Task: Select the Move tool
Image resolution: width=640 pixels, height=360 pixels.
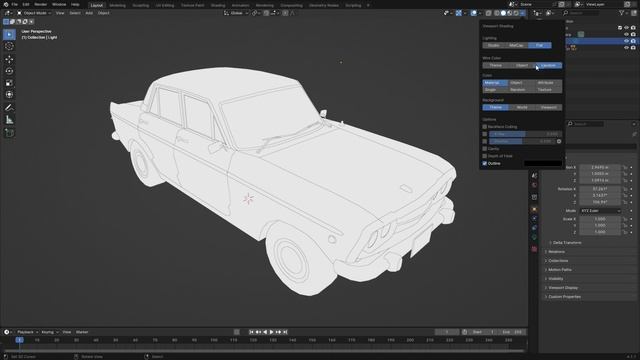Action: pos(9,60)
